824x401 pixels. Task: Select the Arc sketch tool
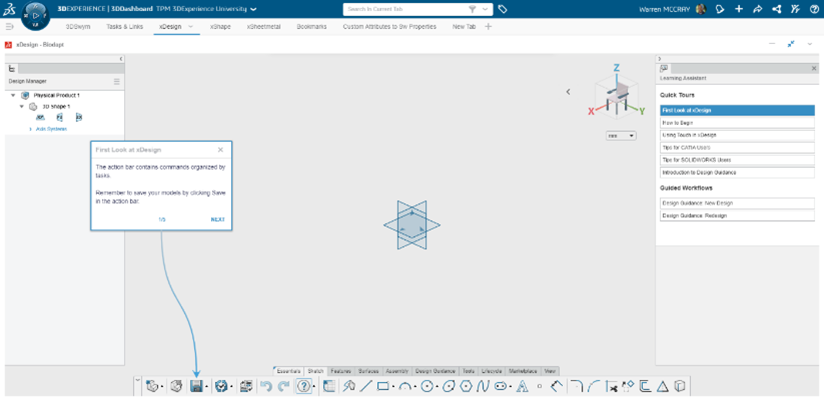[405, 387]
